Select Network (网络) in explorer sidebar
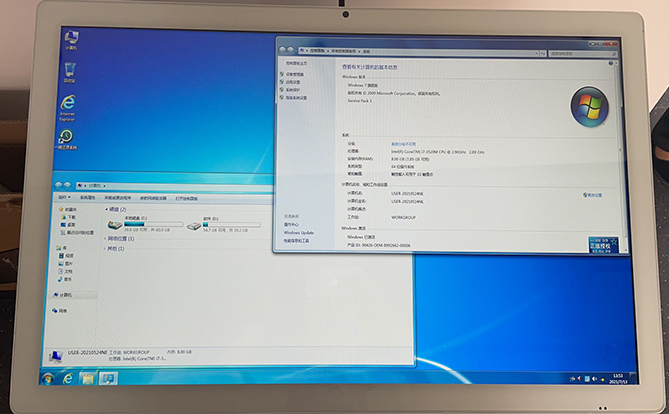The image size is (669, 414). point(60,311)
